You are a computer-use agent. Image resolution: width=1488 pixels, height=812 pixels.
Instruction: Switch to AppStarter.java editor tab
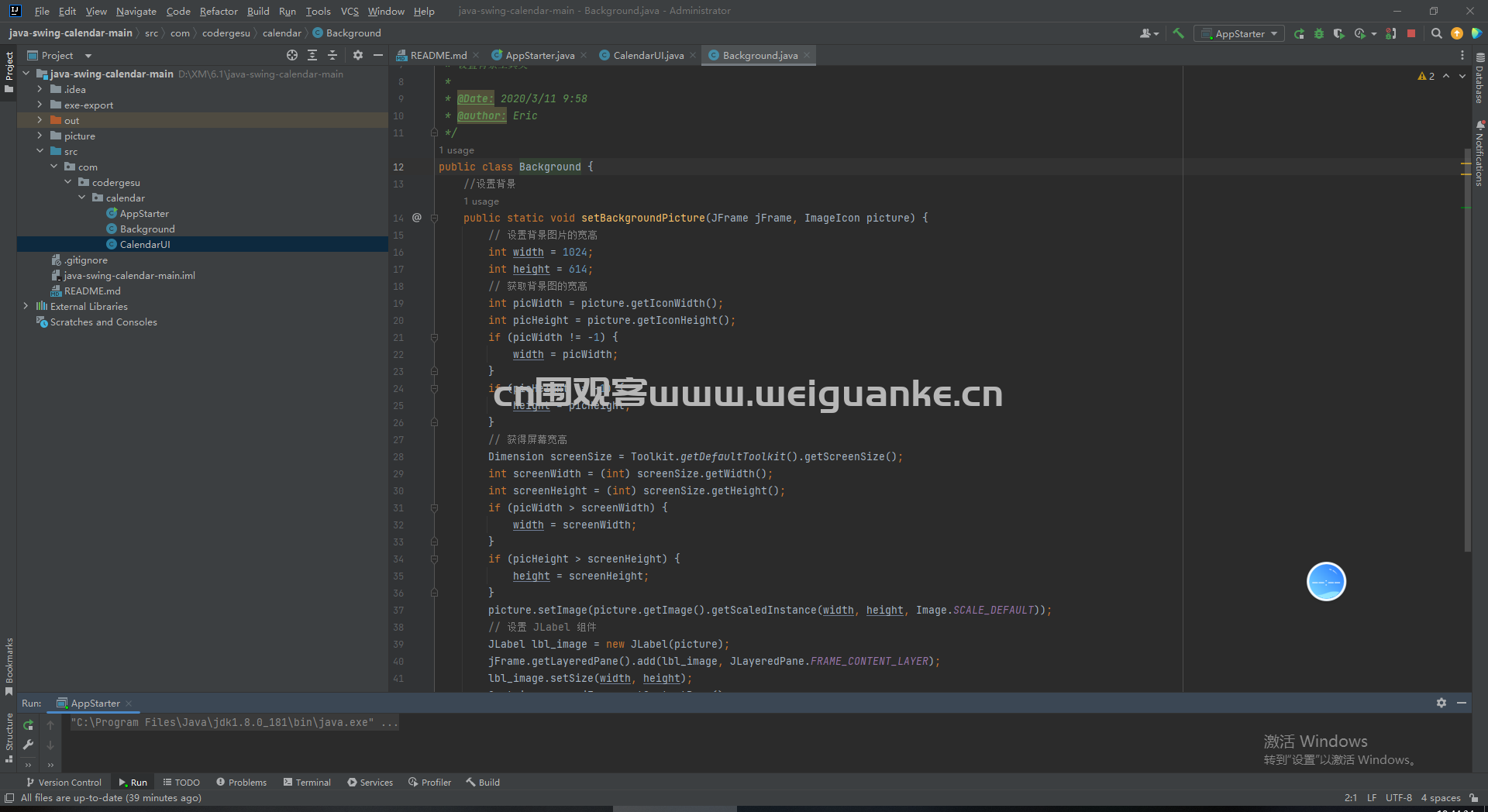(539, 55)
